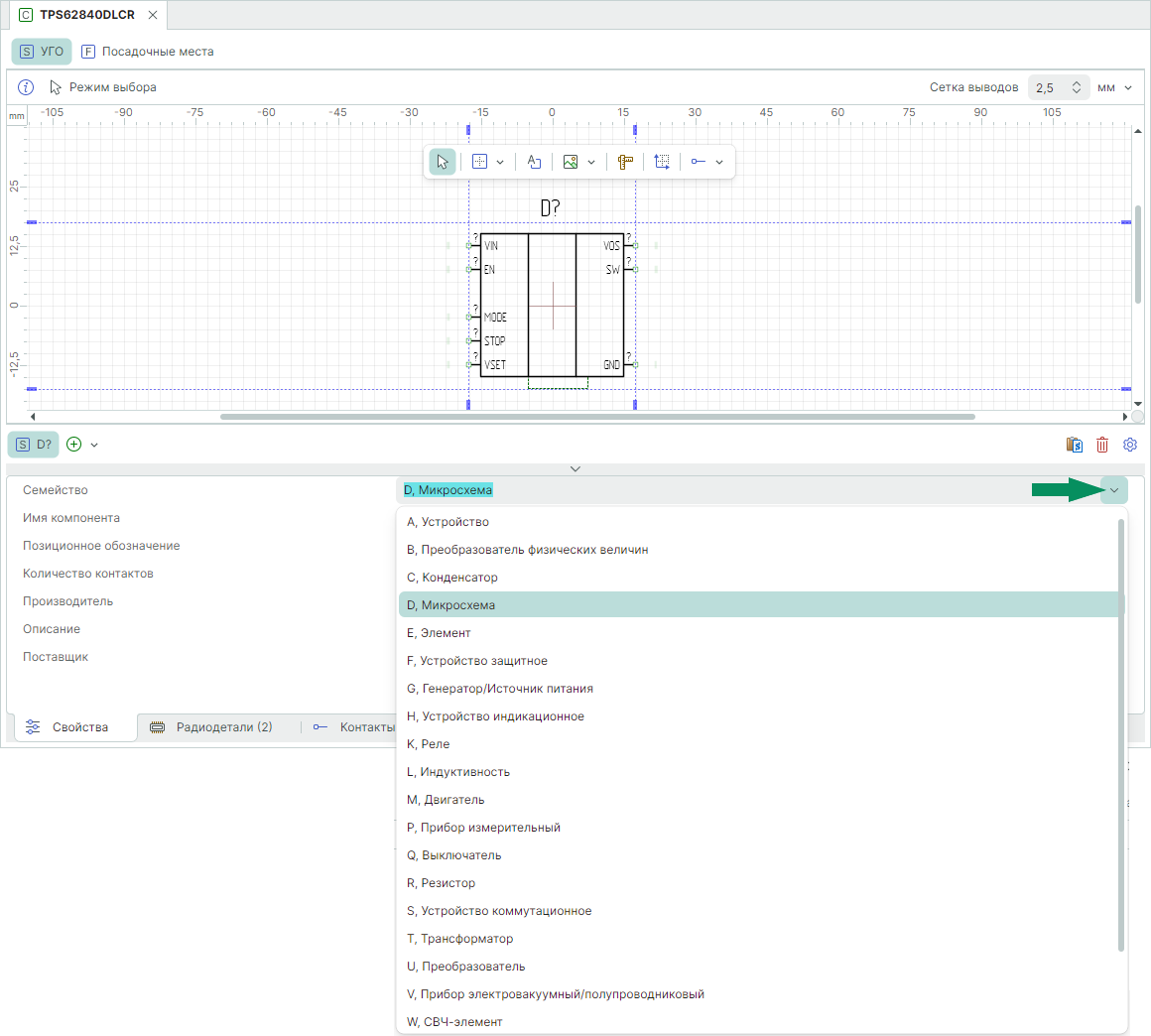Click the resize area tool icon
This screenshot has height=1036, width=1151.
(662, 162)
